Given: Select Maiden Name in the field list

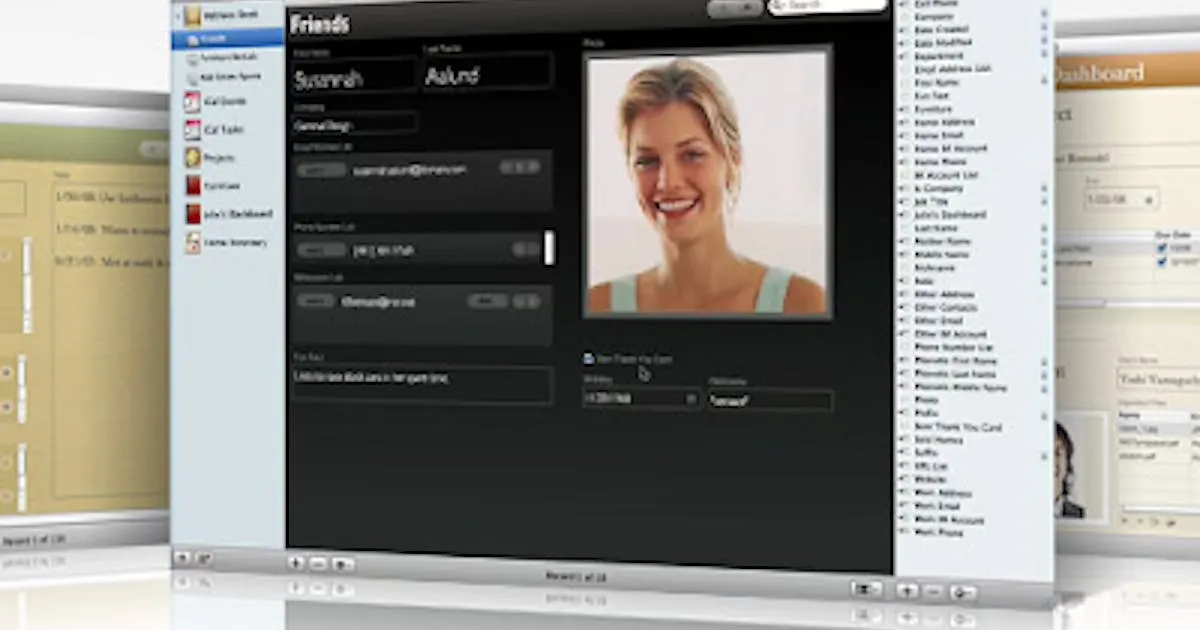Looking at the screenshot, I should click(x=941, y=241).
